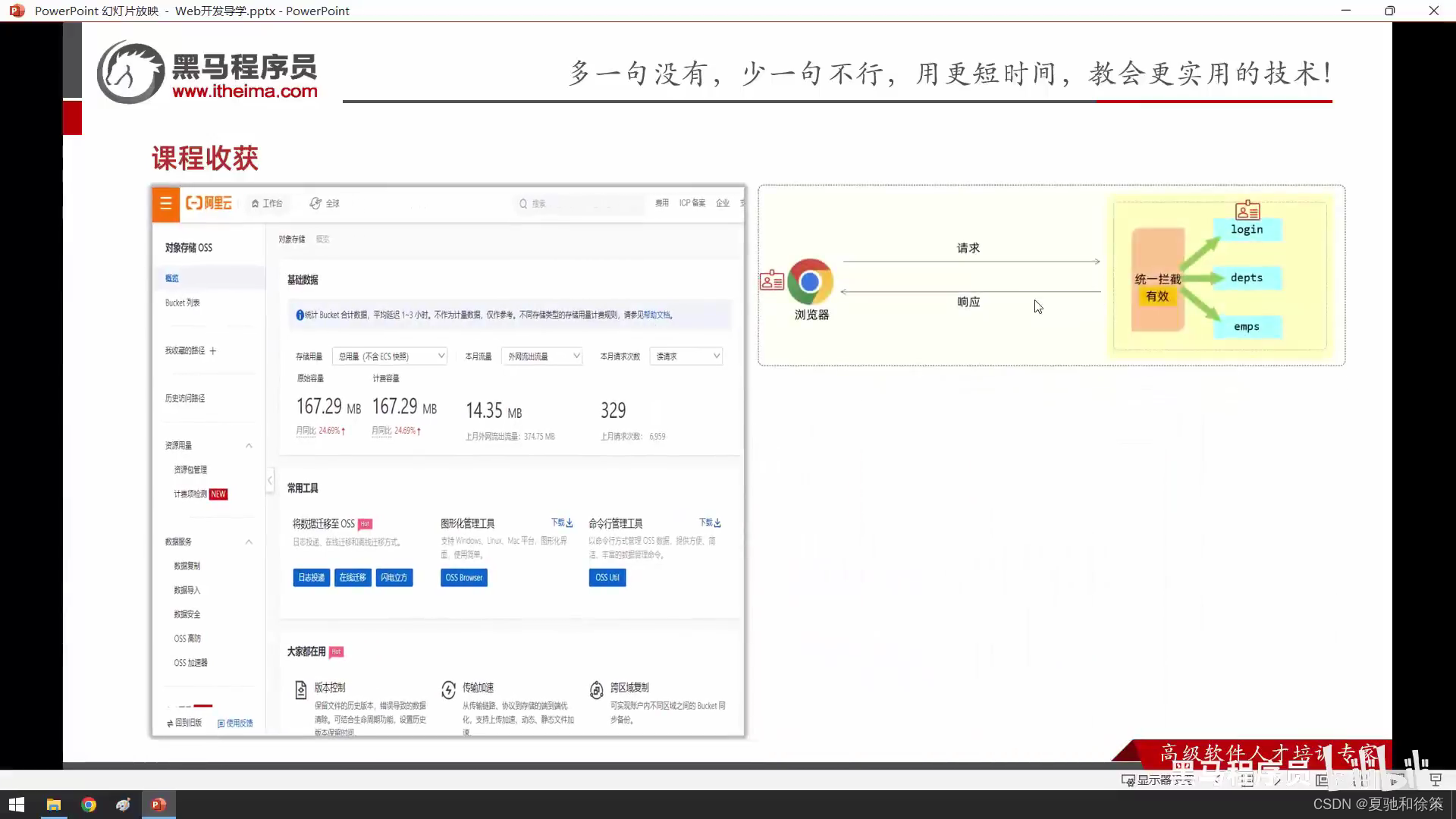Open the 帮助文档 link
Image resolution: width=1456 pixels, height=819 pixels.
click(x=657, y=315)
